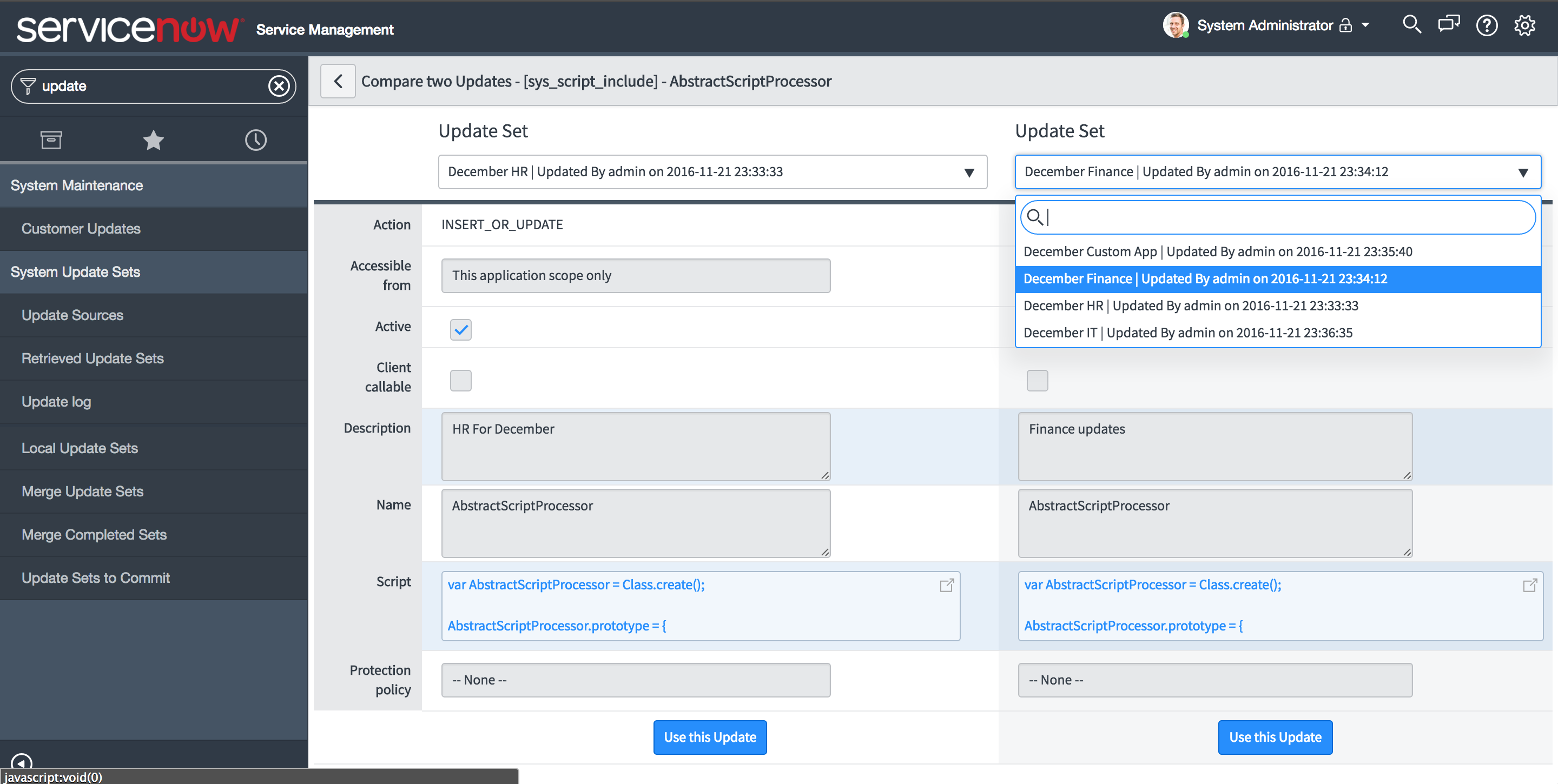Click INSERT_OR_UPDATE action value

502,224
